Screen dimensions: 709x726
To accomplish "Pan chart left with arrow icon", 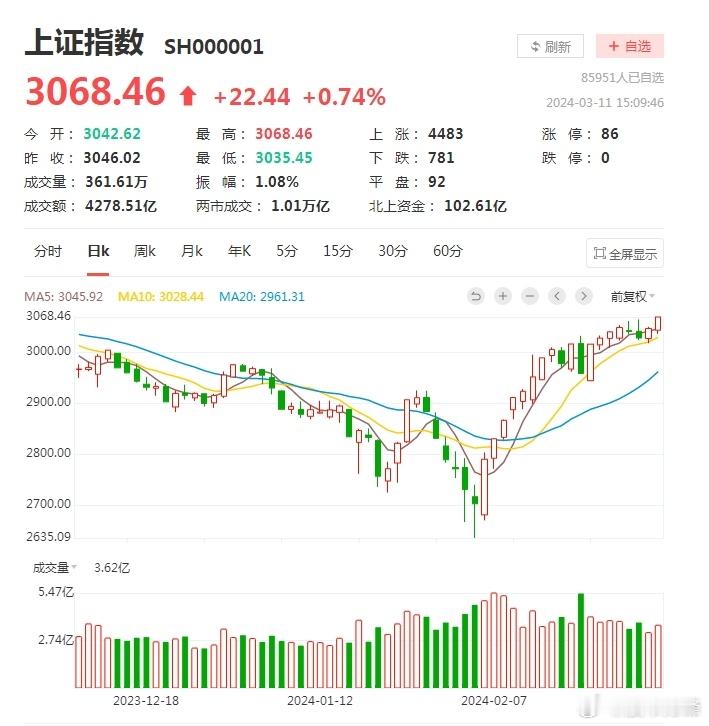I will tap(557, 296).
